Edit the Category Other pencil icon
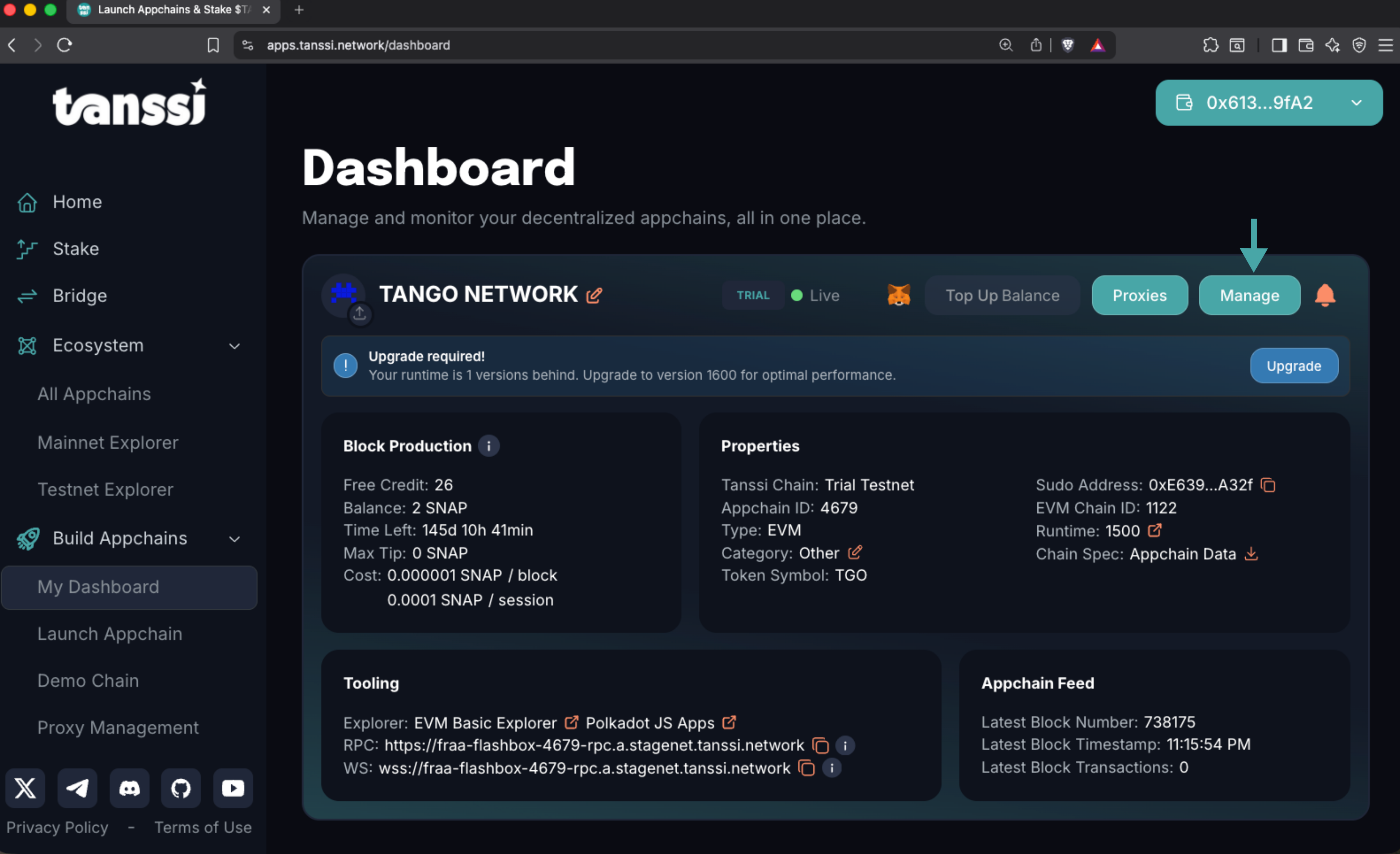Image resolution: width=1400 pixels, height=854 pixels. 855,552
